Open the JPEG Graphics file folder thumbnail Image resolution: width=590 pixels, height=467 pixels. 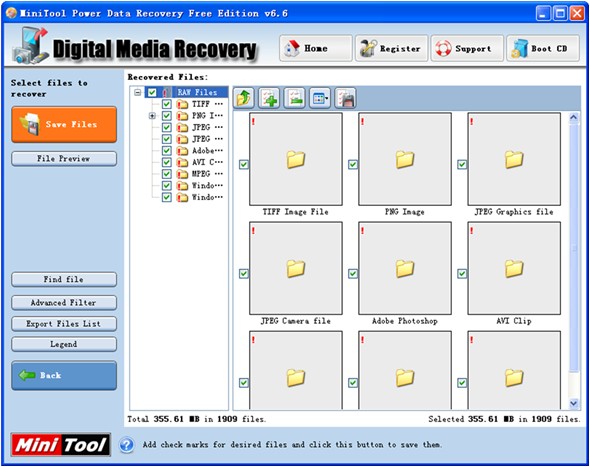[514, 159]
